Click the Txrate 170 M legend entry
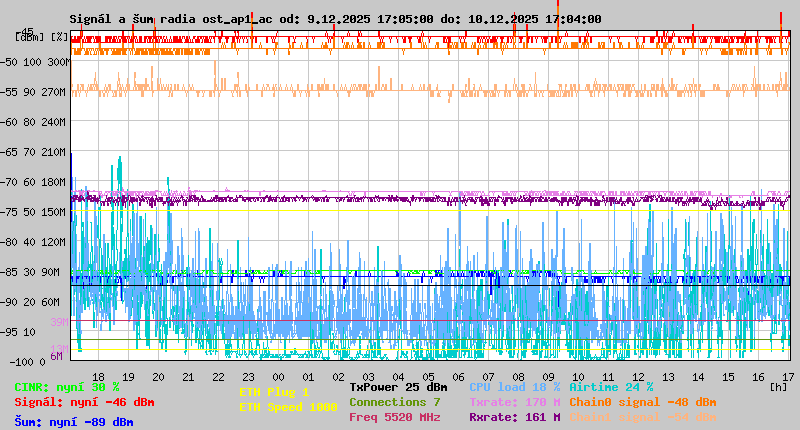This screenshot has height=430, width=800. click(514, 402)
